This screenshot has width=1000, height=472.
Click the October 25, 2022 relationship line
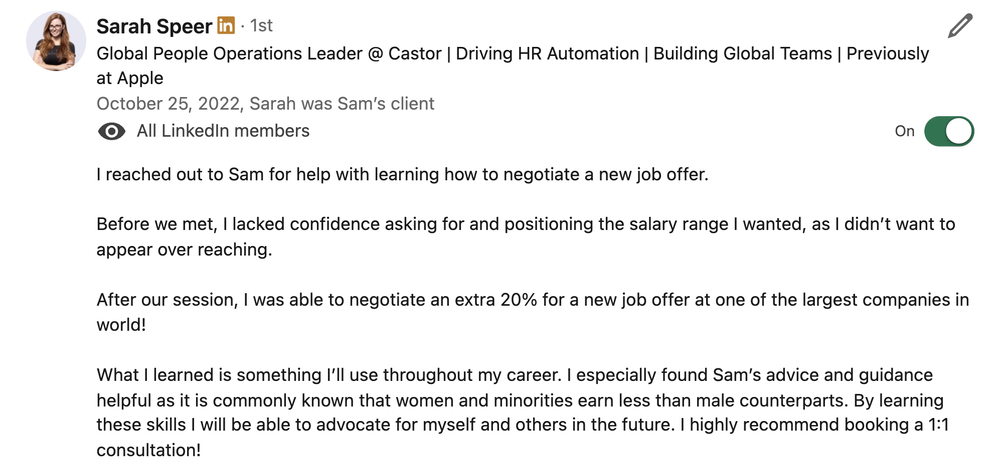265,103
